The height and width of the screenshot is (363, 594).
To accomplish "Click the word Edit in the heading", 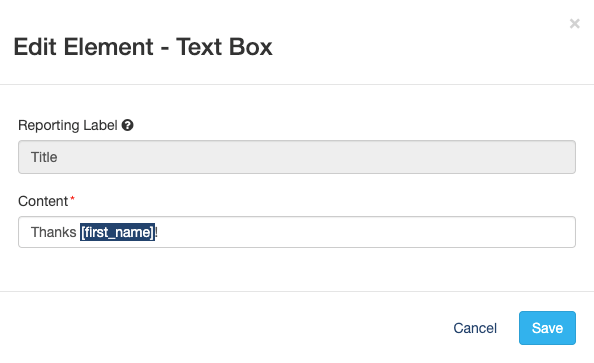I will [35, 47].
